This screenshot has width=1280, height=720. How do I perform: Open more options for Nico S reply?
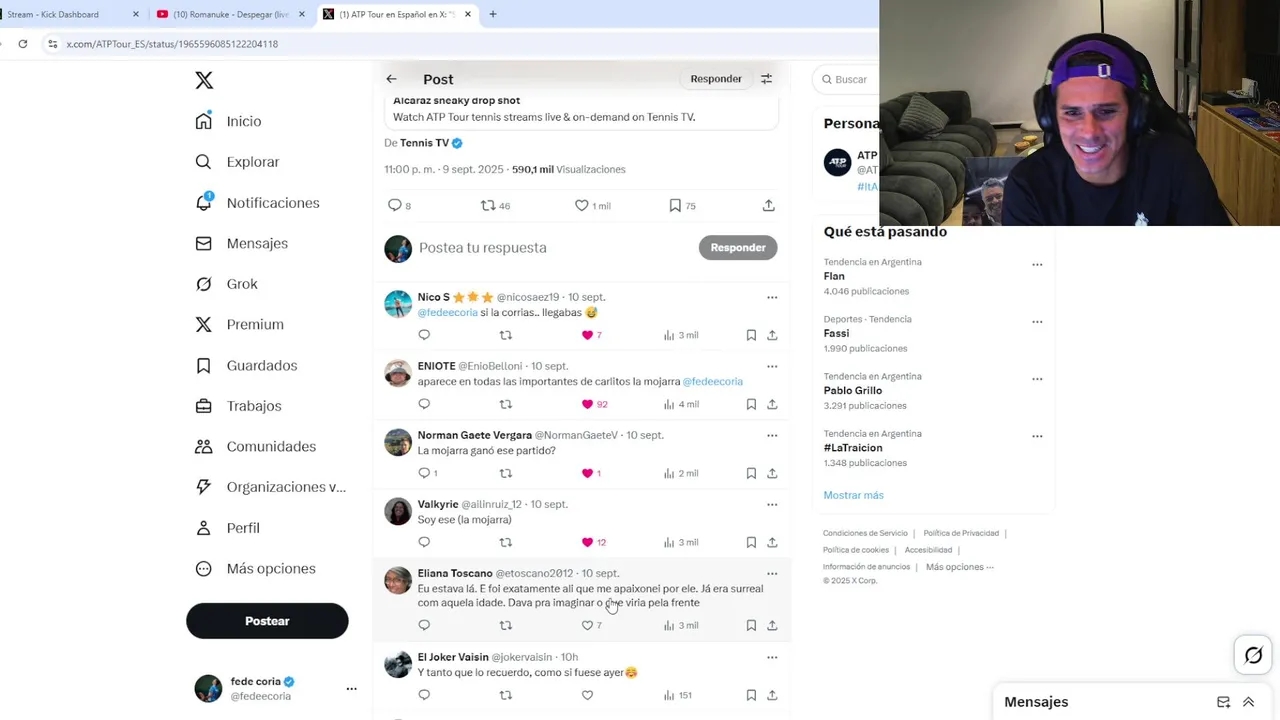[772, 297]
